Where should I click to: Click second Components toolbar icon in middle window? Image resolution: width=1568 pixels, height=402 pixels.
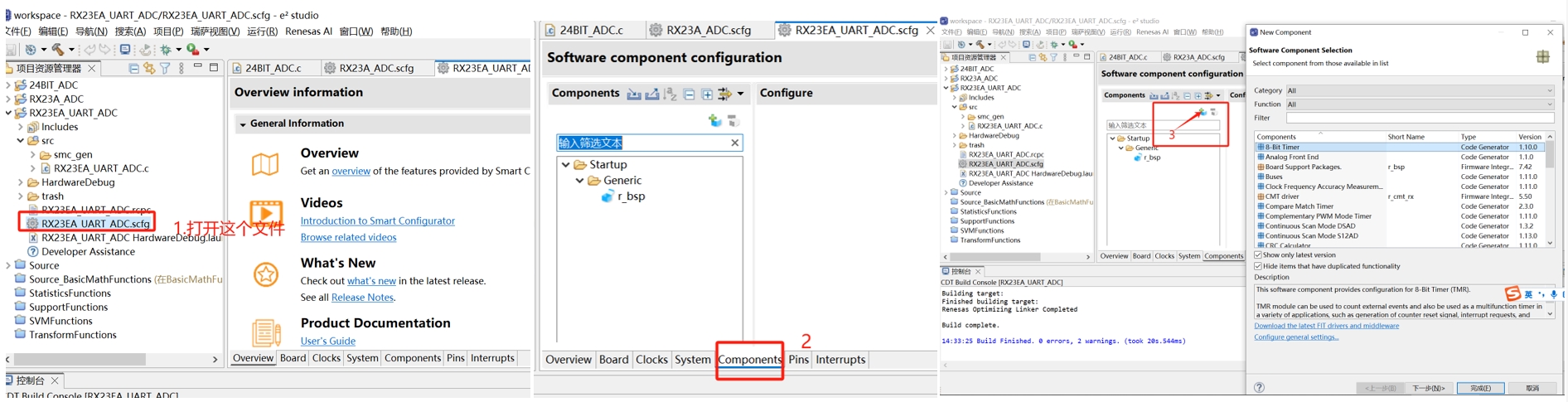pyautogui.click(x=652, y=94)
